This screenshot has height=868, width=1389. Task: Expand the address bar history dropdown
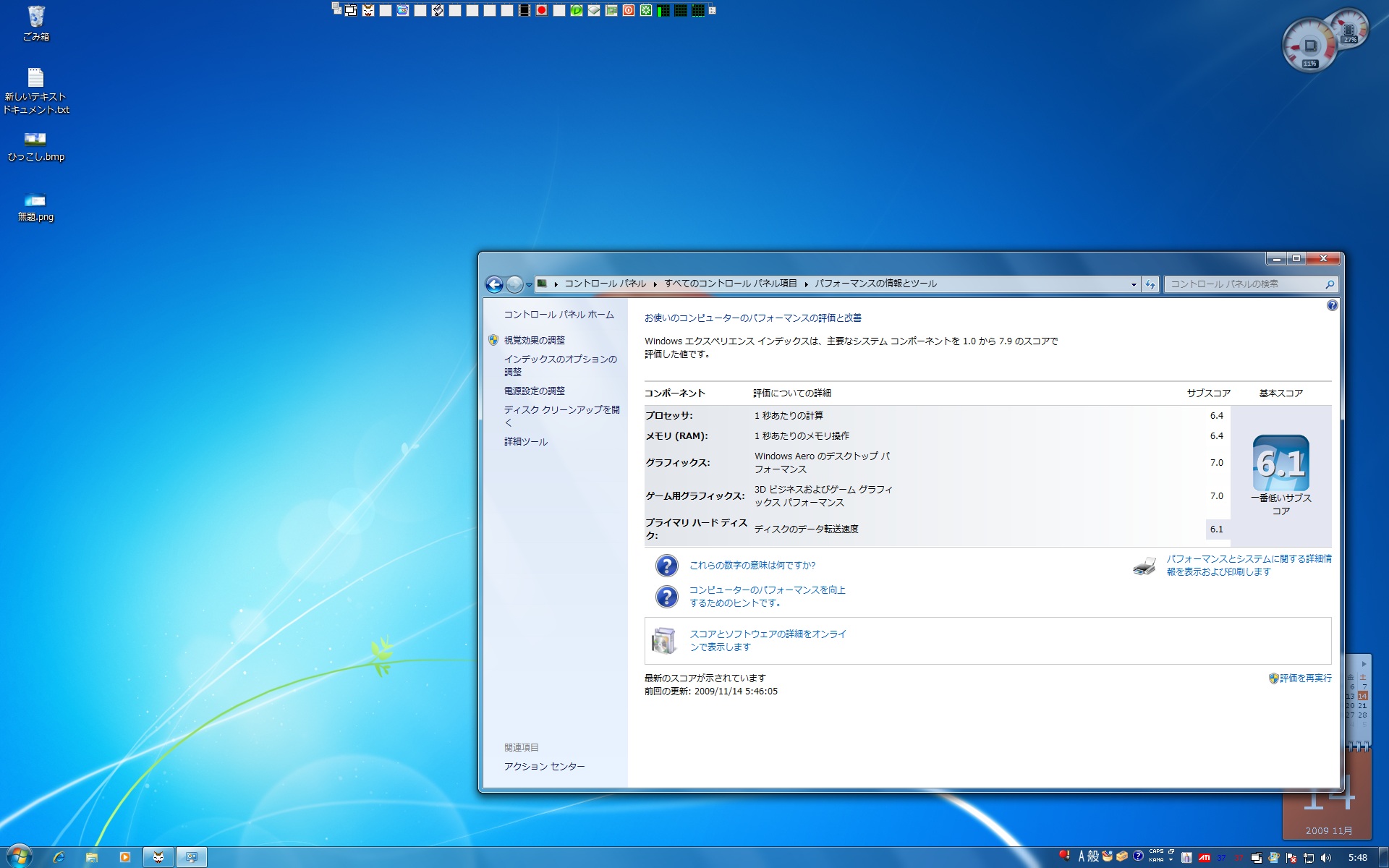pyautogui.click(x=1134, y=284)
